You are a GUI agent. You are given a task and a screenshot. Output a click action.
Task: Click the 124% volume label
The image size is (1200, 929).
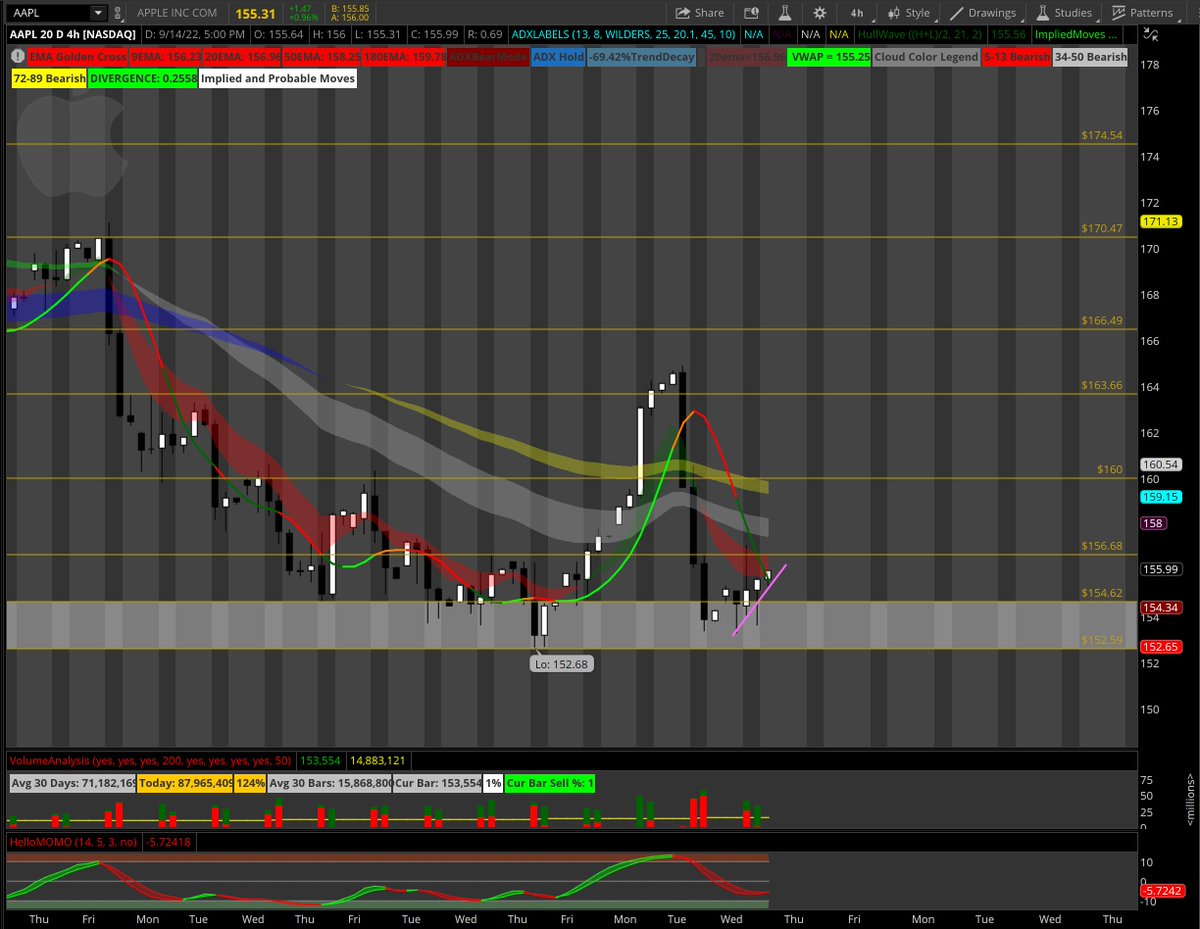(249, 783)
